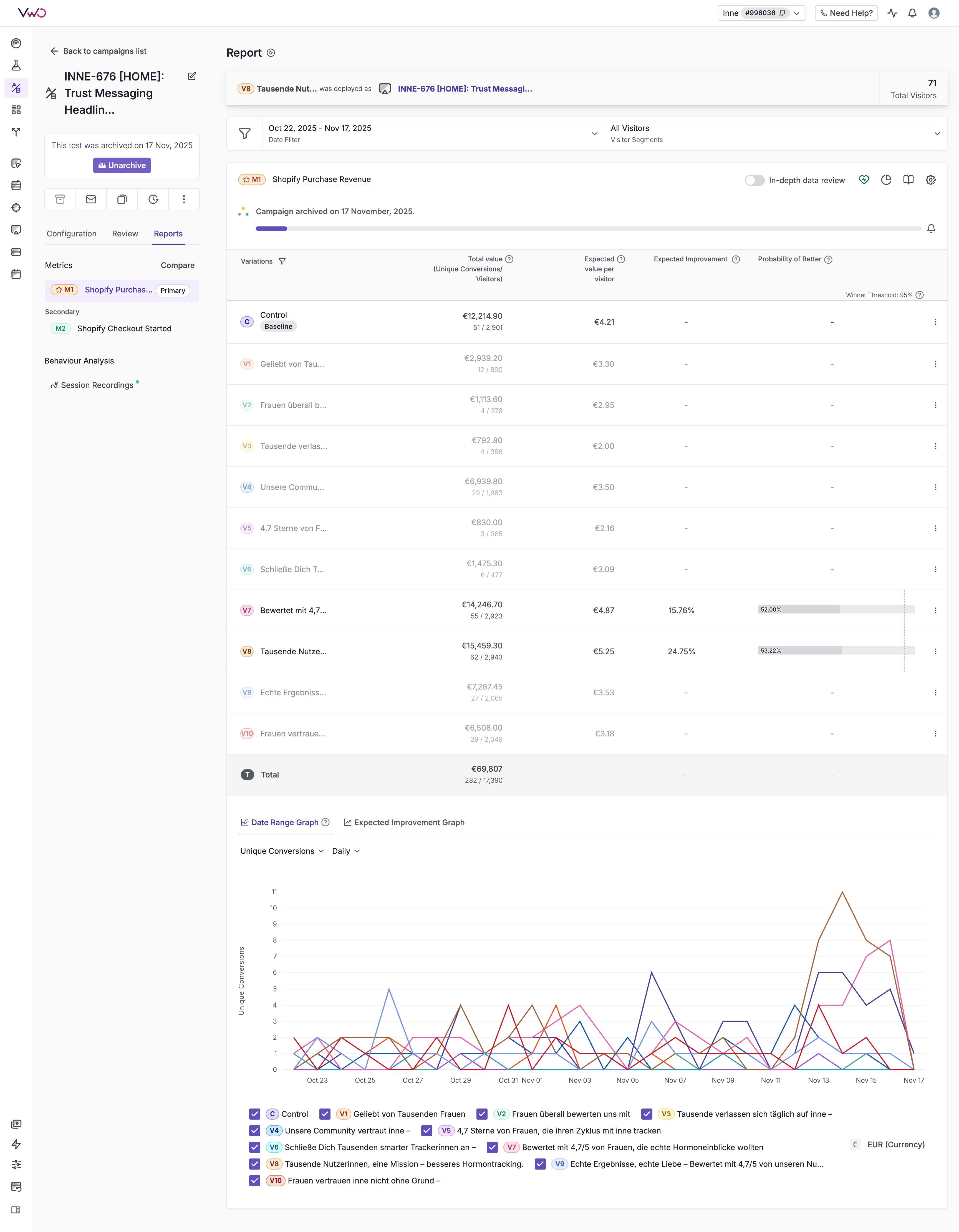
Task: Open the Date Filter dropdown
Action: pos(433,134)
